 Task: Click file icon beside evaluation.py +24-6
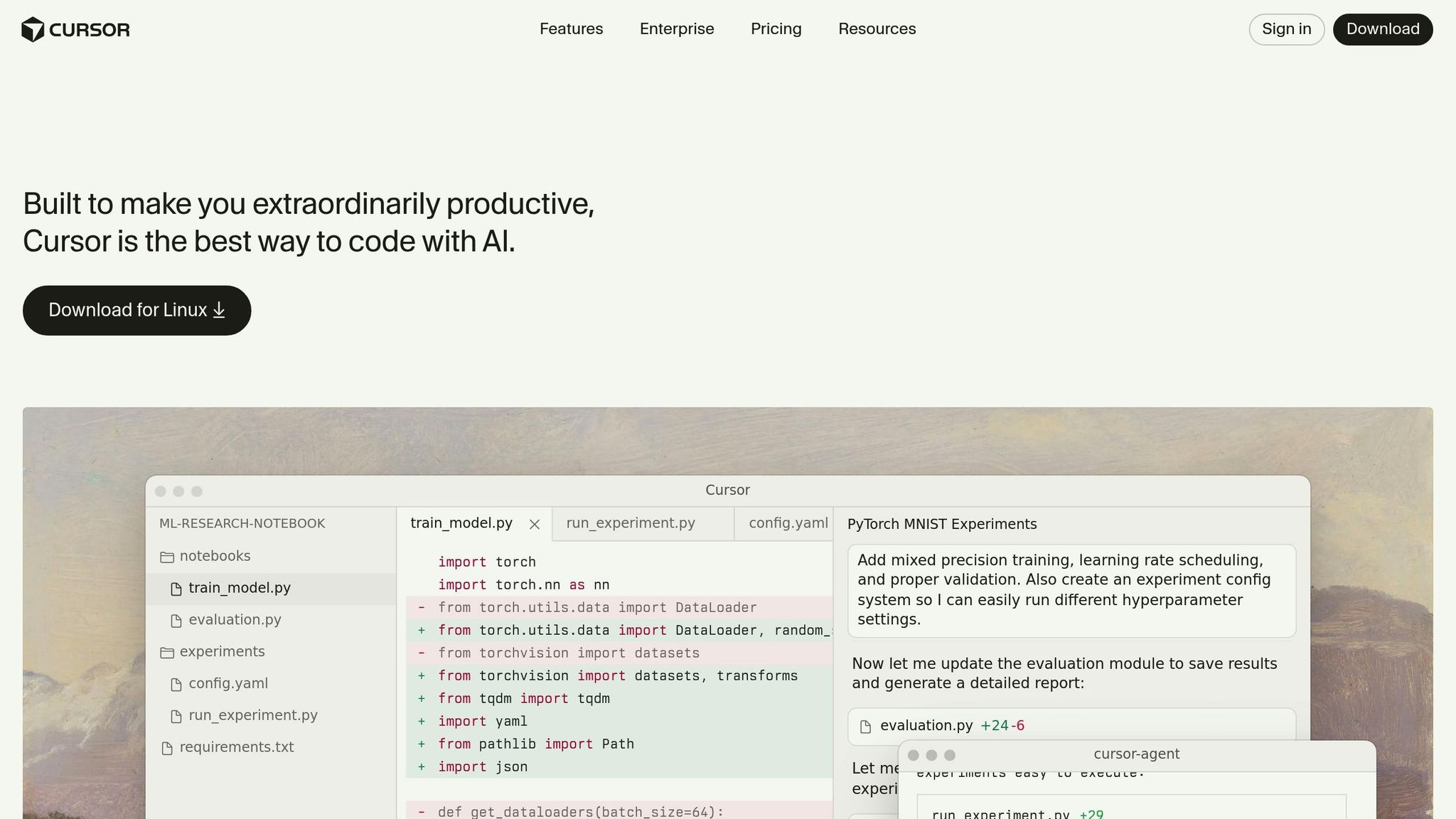point(865,726)
